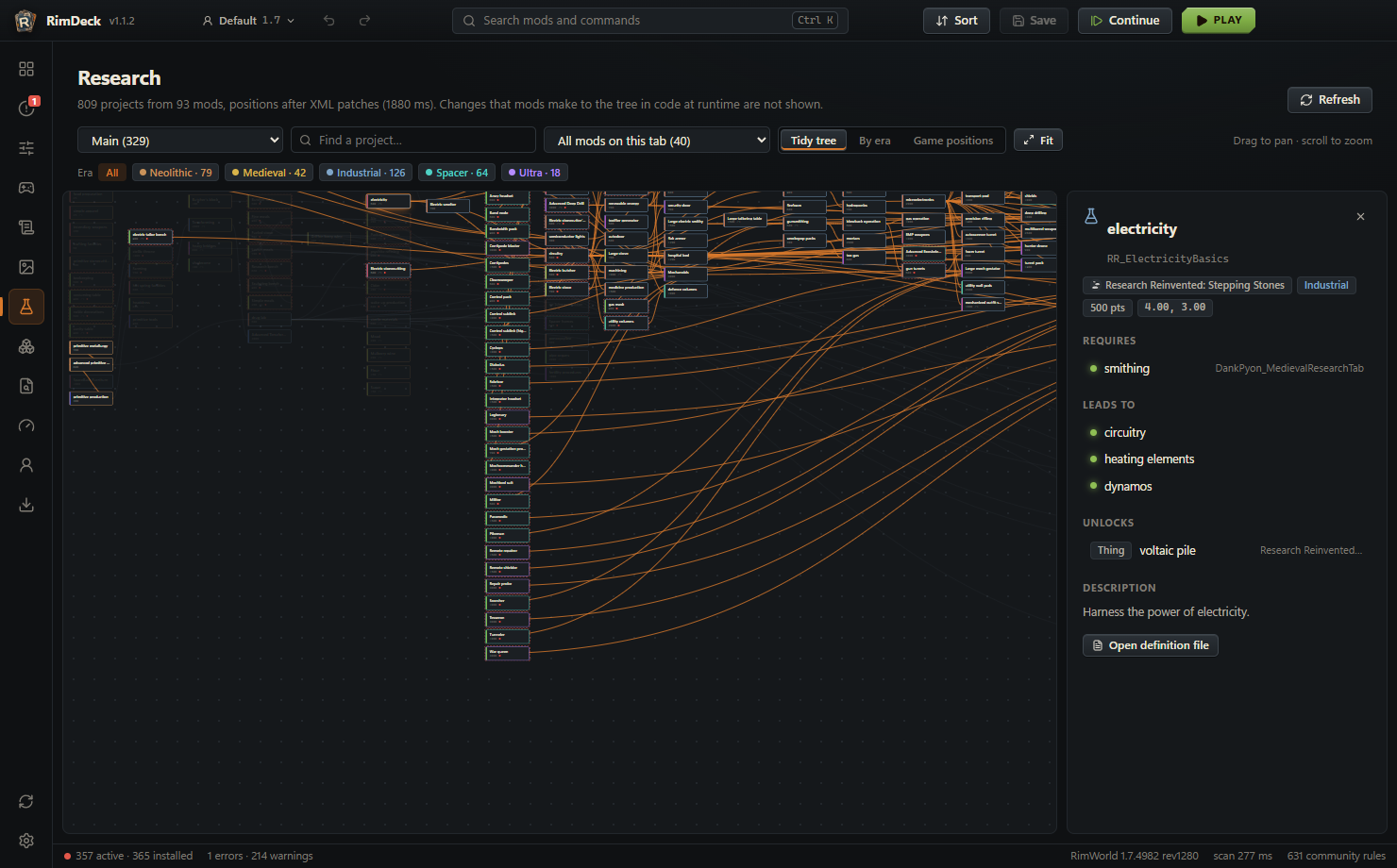Open the settings gear icon in sidebar
The height and width of the screenshot is (868, 1397).
click(x=26, y=841)
